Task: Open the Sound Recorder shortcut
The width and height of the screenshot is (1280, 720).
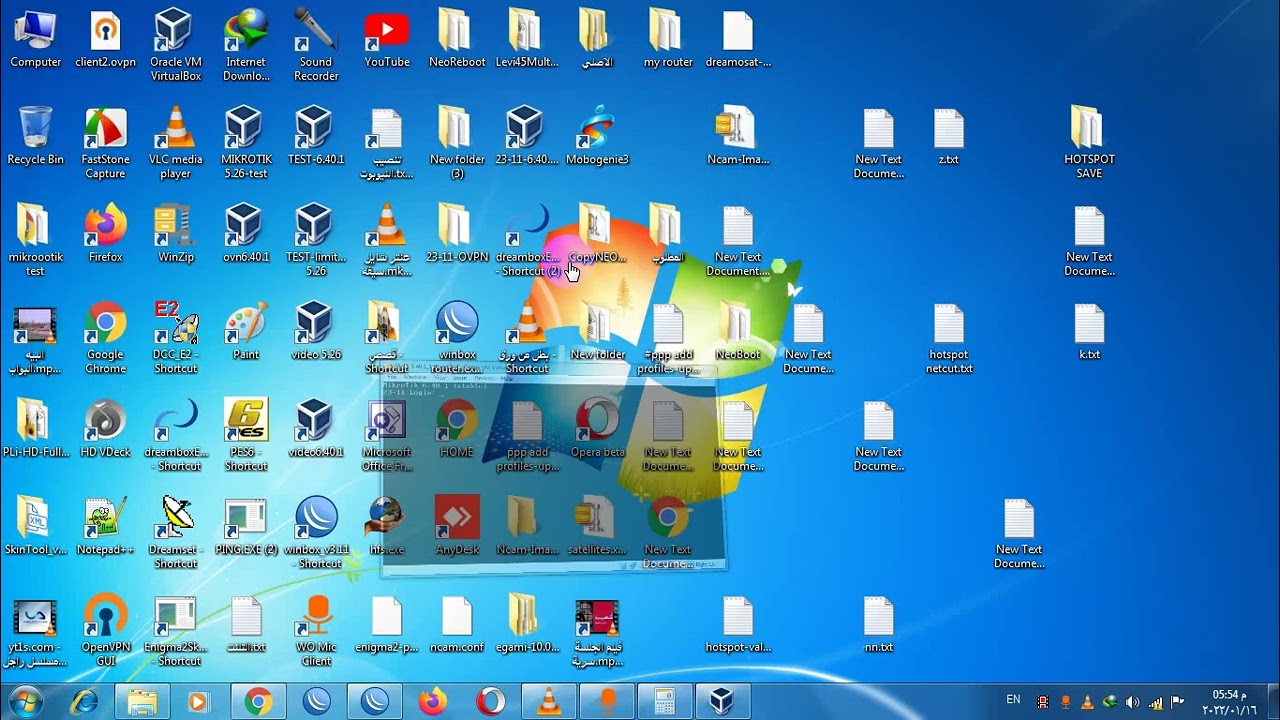Action: (316, 47)
